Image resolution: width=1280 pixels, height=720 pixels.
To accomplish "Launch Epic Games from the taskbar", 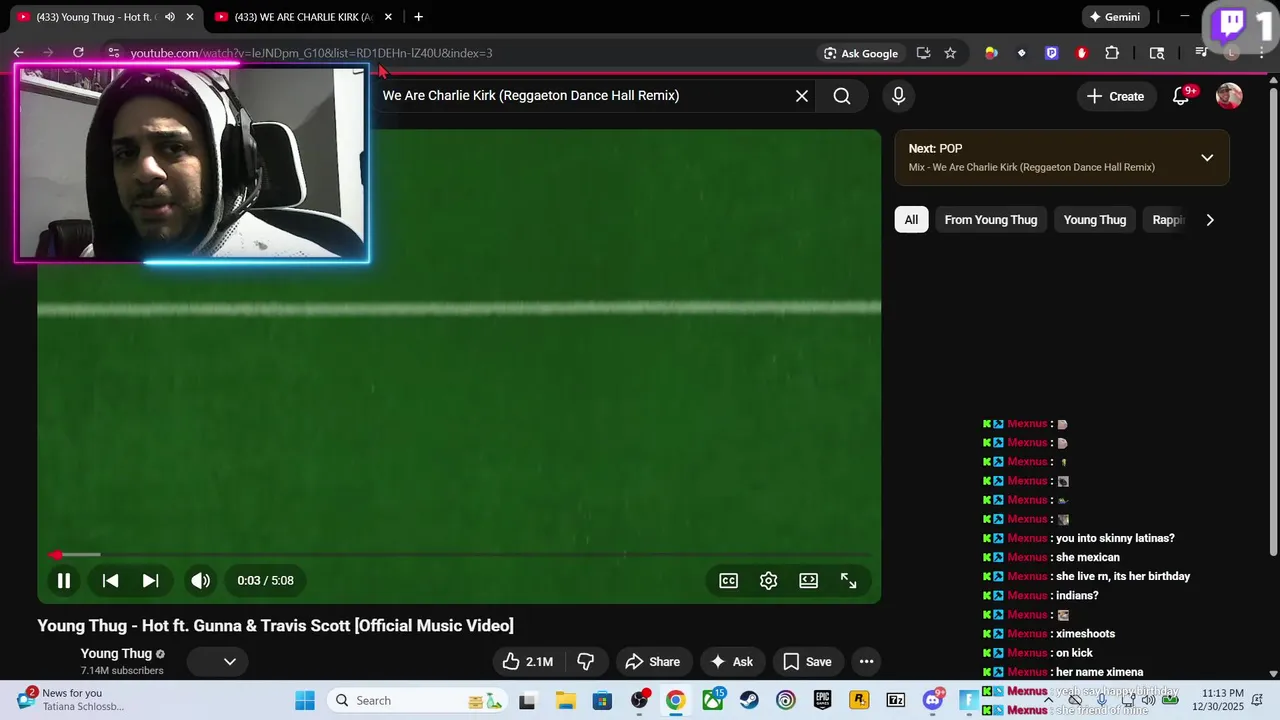I will [x=822, y=700].
